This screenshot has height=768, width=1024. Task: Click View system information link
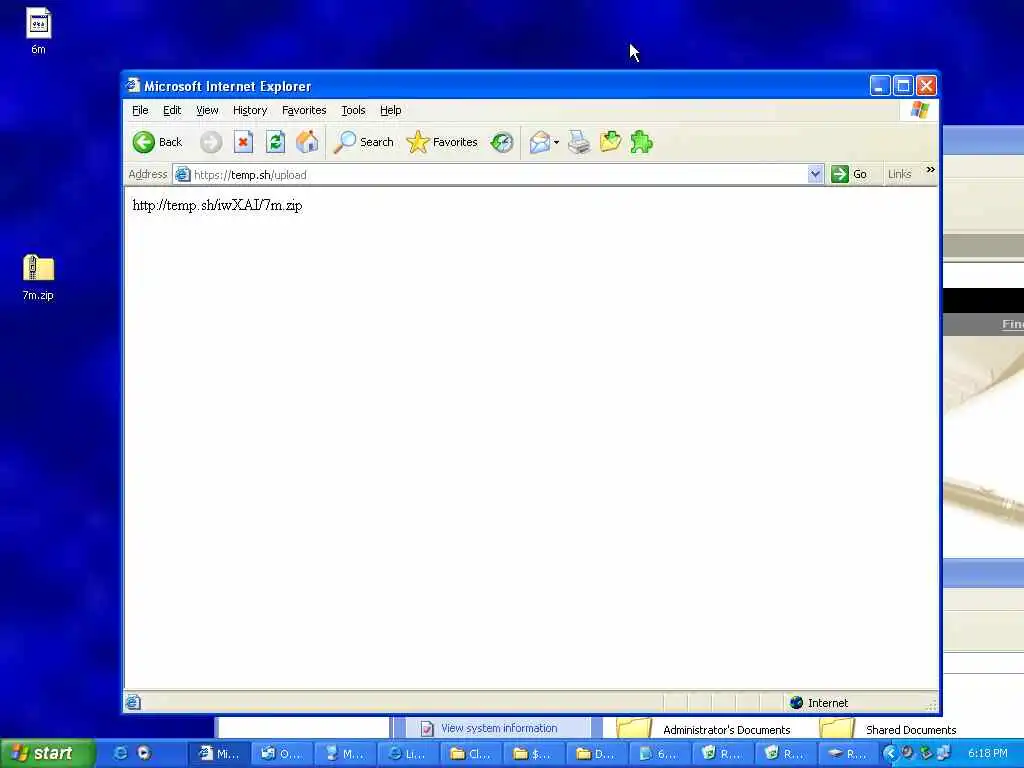[x=499, y=728]
